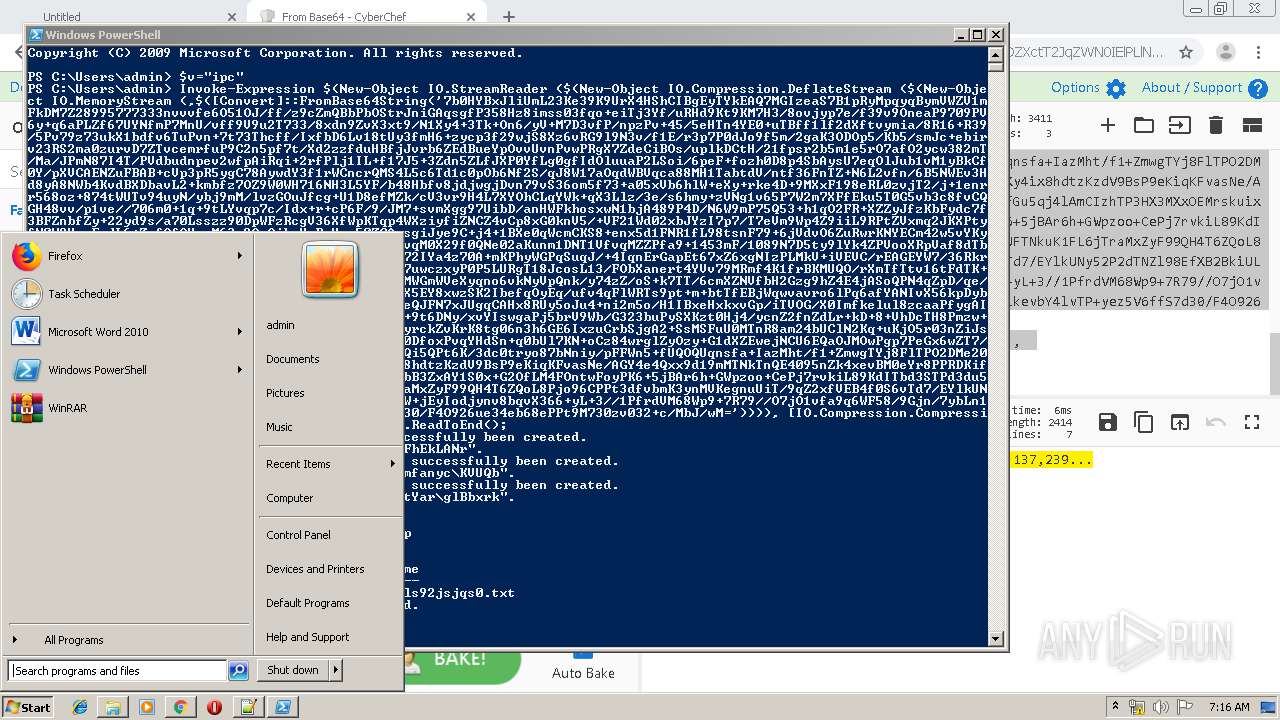The height and width of the screenshot is (720, 1280).
Task: Switch to Chrome via taskbar icon
Action: 180,707
